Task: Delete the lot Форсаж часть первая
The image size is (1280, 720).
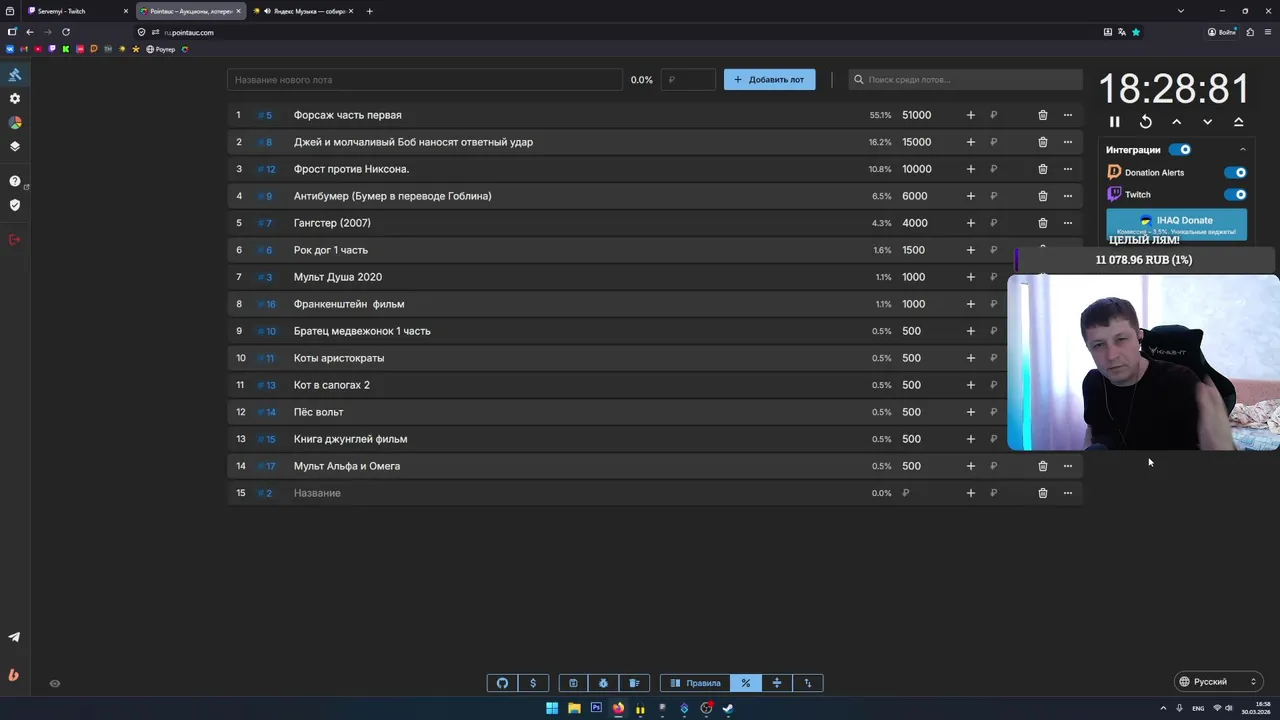Action: click(x=1042, y=115)
